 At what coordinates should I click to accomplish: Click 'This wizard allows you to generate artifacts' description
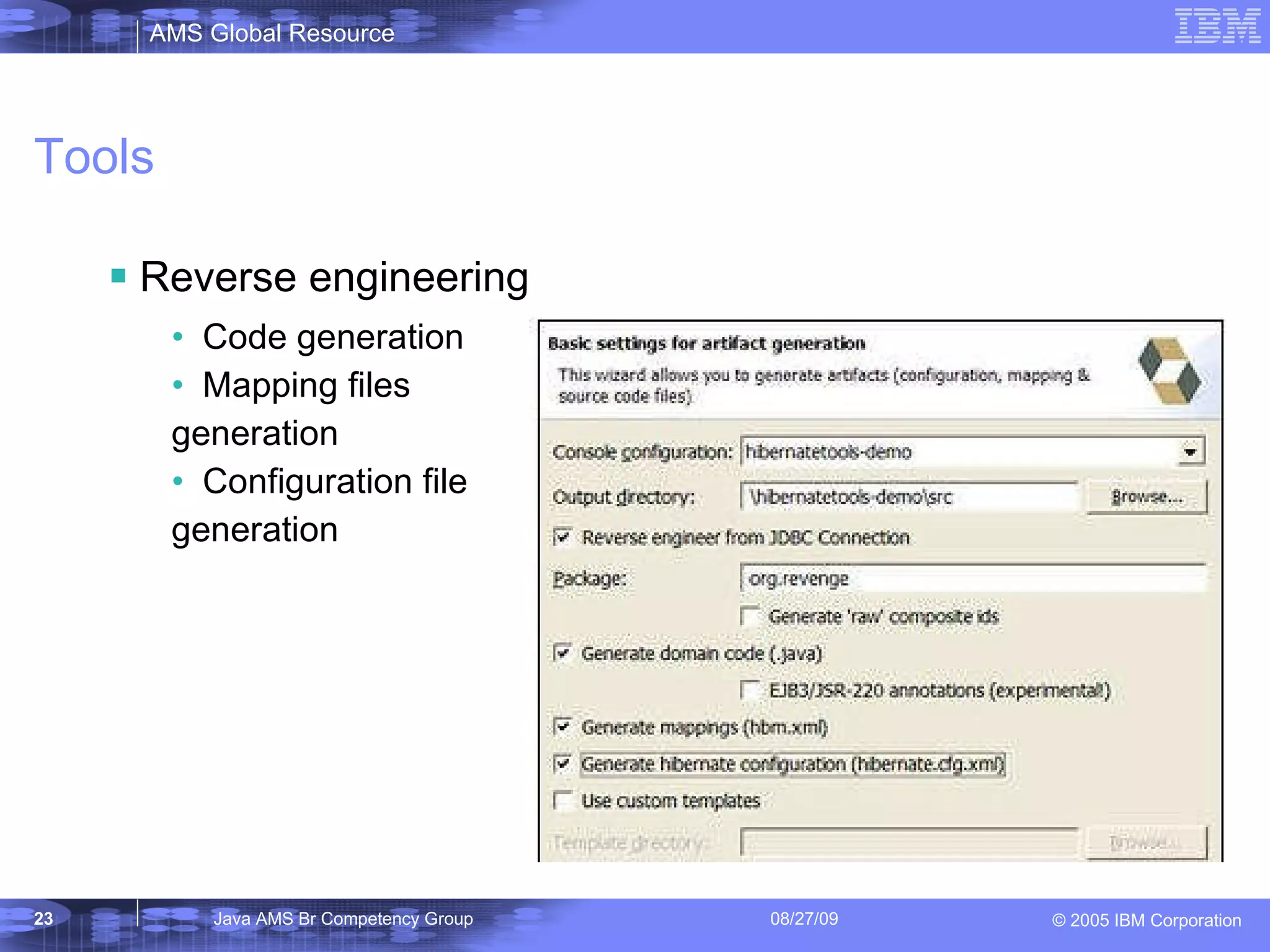pos(824,385)
